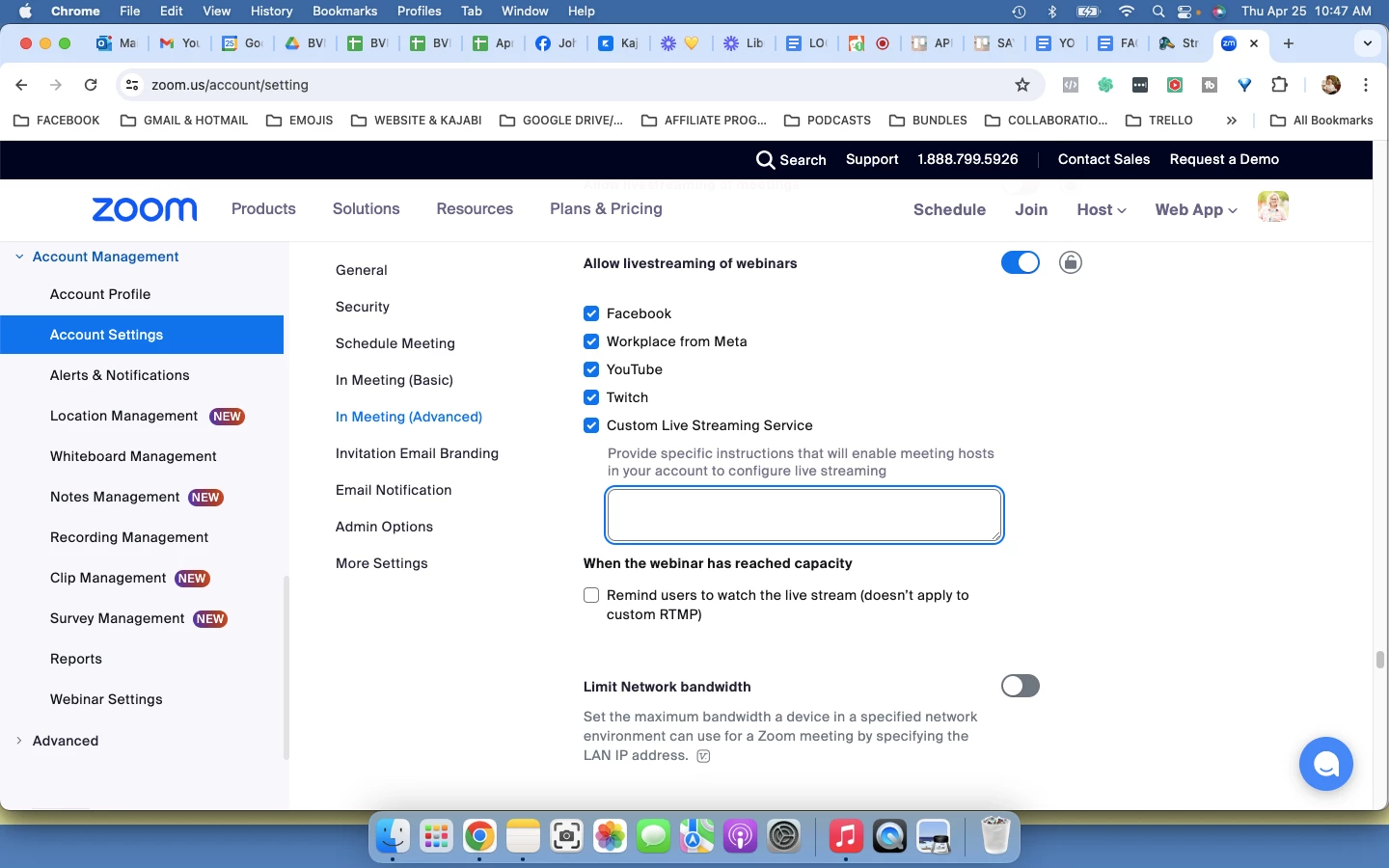The width and height of the screenshot is (1389, 868).
Task: Click Plans & Pricing link
Action: tap(606, 208)
